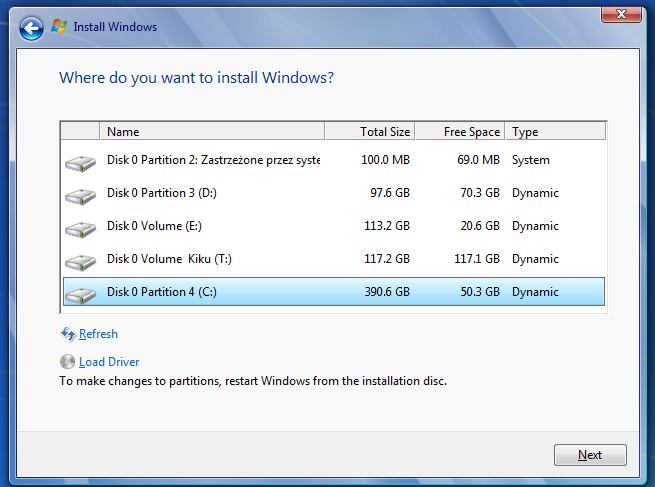Refresh the partition list

98,334
